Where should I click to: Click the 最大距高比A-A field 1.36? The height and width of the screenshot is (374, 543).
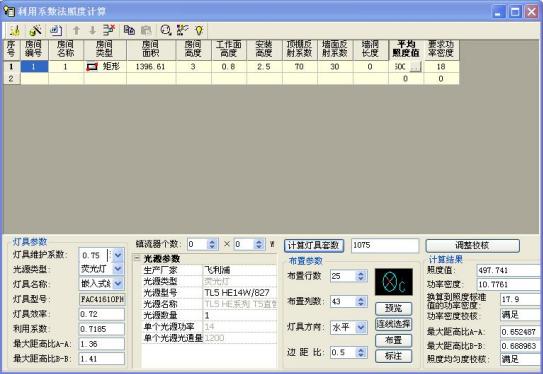102,344
